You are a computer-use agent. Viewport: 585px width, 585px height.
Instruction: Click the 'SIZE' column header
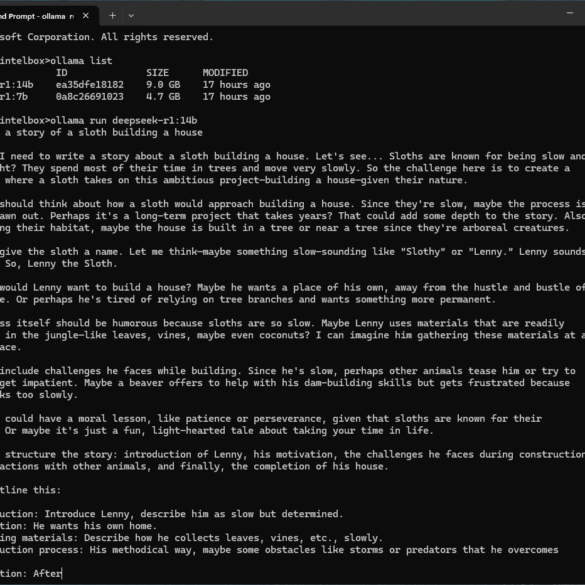(157, 72)
